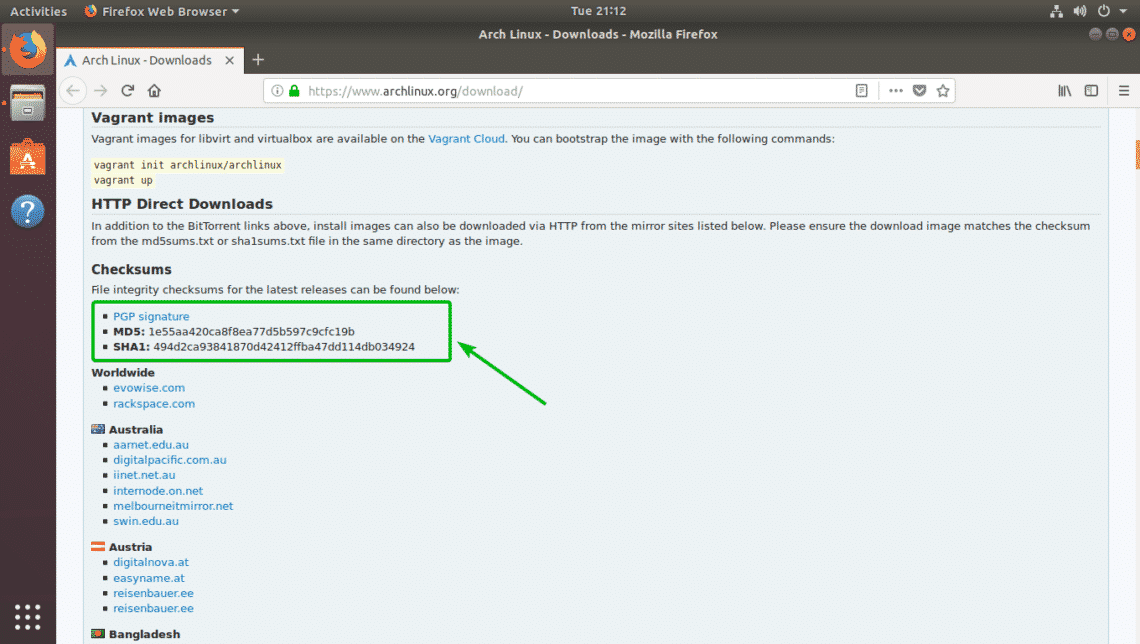Close the Arch Linux - Downloads tab
This screenshot has width=1140, height=644.
[x=230, y=60]
